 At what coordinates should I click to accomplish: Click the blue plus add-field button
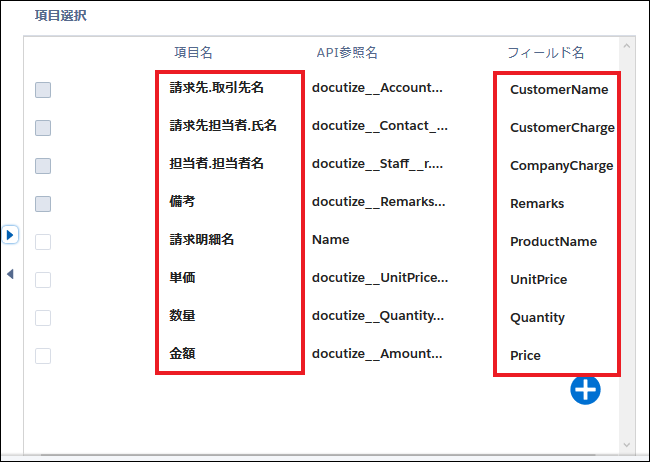click(x=585, y=390)
